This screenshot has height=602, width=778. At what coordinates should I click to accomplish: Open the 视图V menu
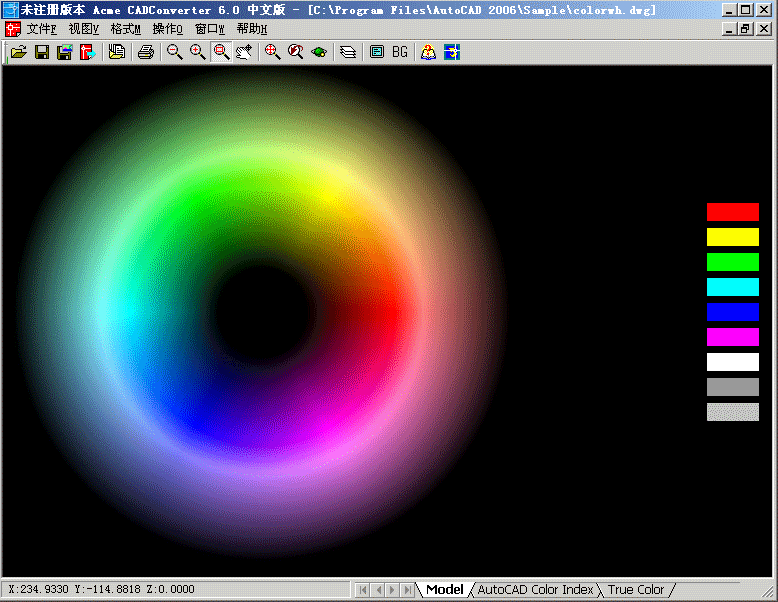point(84,29)
